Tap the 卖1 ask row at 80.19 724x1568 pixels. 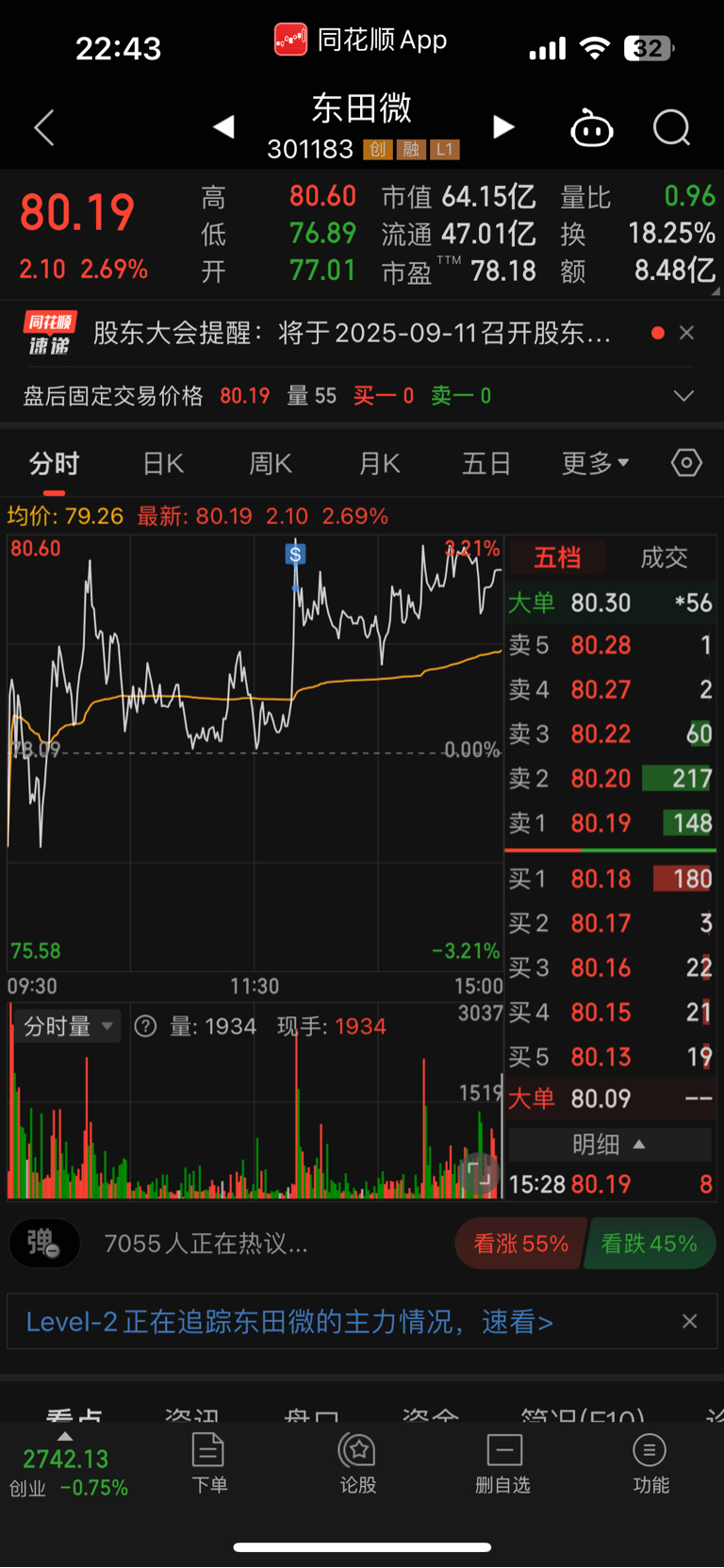[x=611, y=823]
